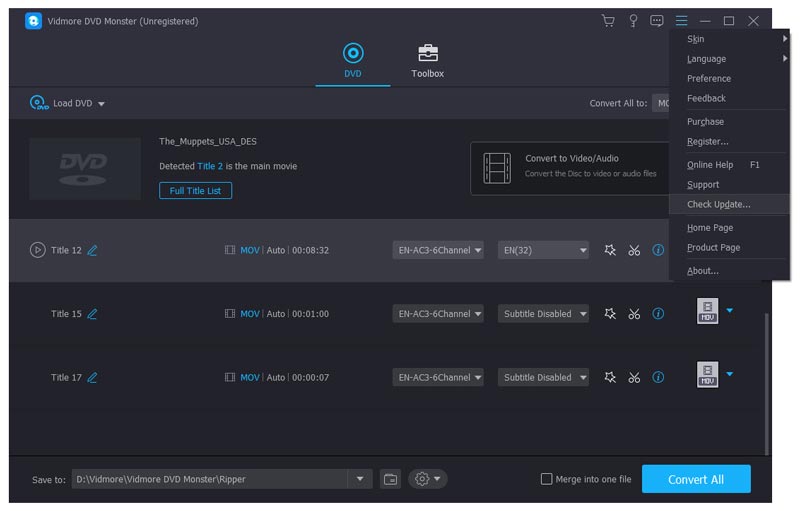
Task: Show info for Title 12
Action: pyautogui.click(x=658, y=250)
